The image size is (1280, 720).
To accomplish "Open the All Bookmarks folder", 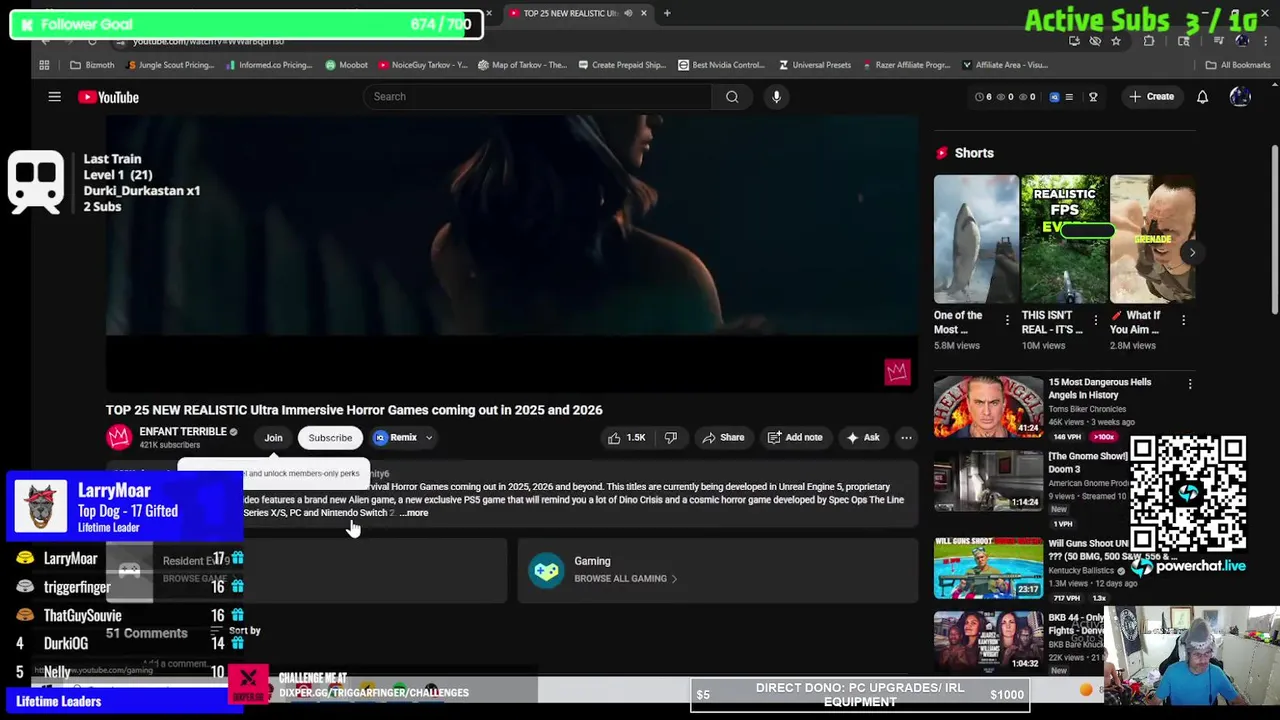I will coord(1238,65).
